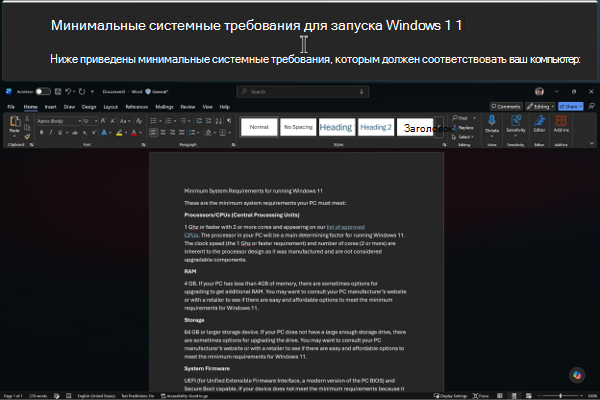Apply the No Spacing style
The height and width of the screenshot is (400, 600).
[298, 127]
